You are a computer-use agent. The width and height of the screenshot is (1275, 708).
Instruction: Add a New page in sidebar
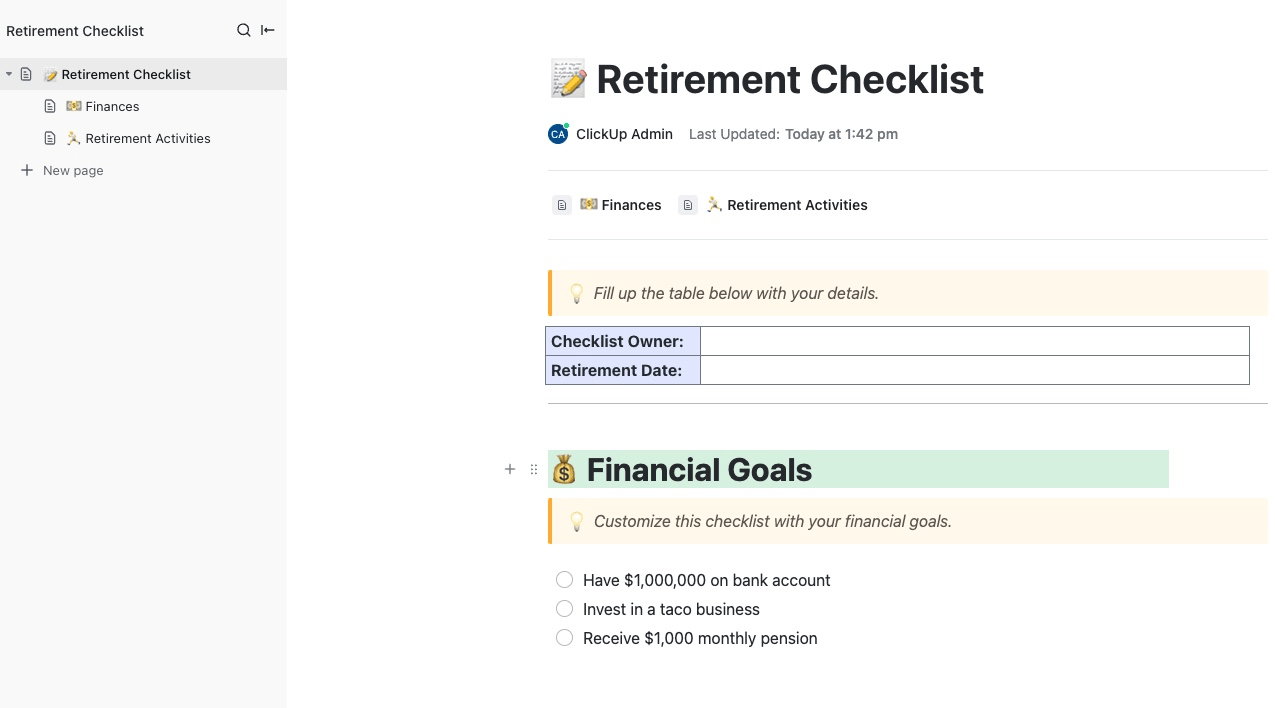[x=73, y=170]
